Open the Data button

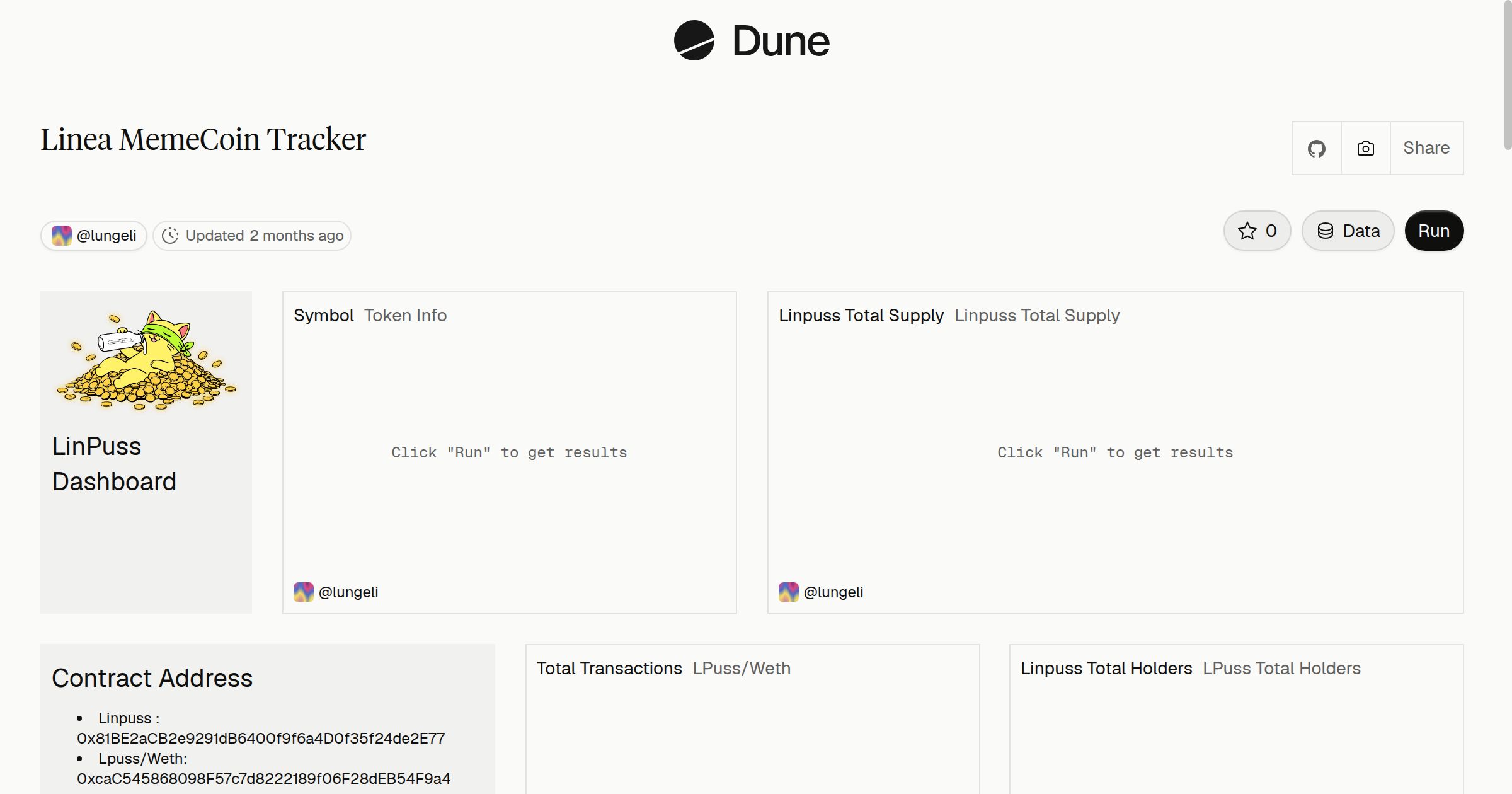tap(1348, 231)
